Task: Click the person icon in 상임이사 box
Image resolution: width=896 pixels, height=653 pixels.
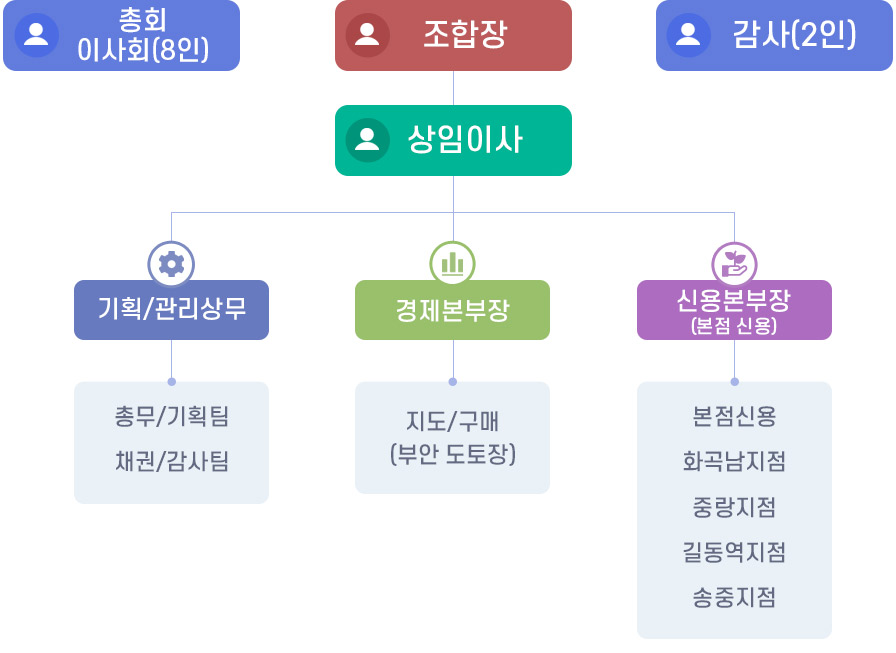Action: [x=367, y=140]
